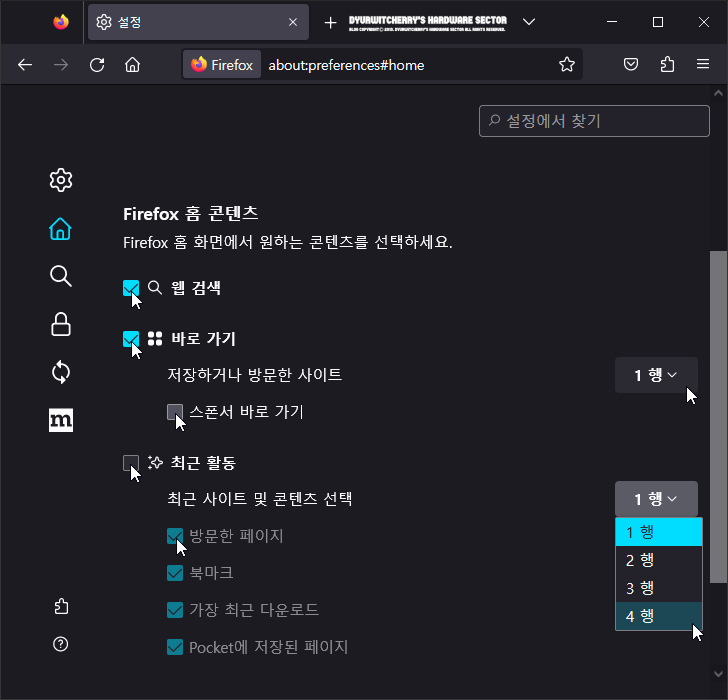Bookmark this page with the star icon
Viewport: 728px width, 700px height.
566,64
